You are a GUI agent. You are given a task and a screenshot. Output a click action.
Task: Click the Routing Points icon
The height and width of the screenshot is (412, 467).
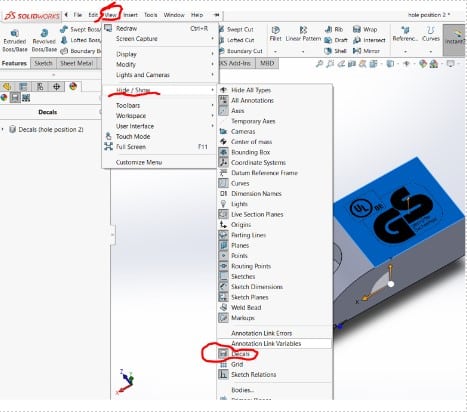click(x=223, y=266)
